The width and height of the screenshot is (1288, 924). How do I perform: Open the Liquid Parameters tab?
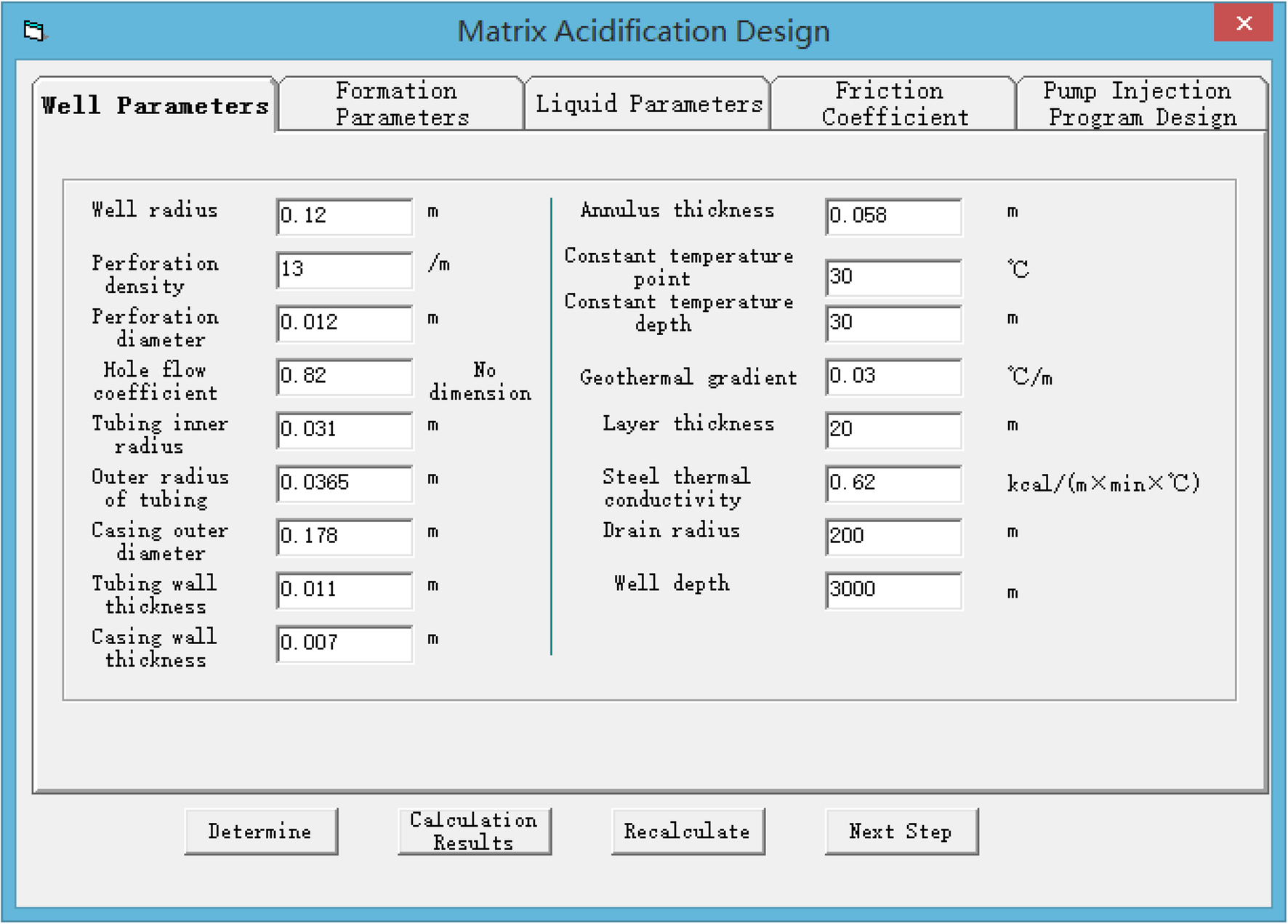click(649, 103)
